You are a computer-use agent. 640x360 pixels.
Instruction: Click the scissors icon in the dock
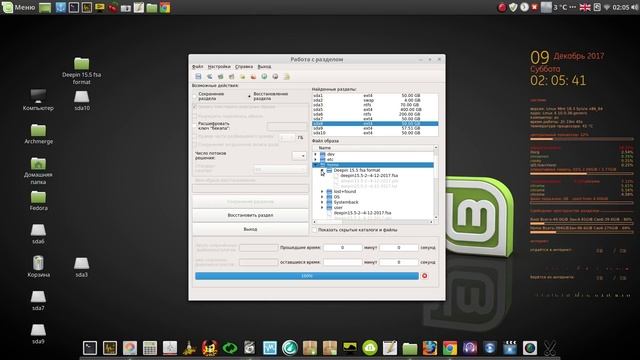click(x=550, y=348)
